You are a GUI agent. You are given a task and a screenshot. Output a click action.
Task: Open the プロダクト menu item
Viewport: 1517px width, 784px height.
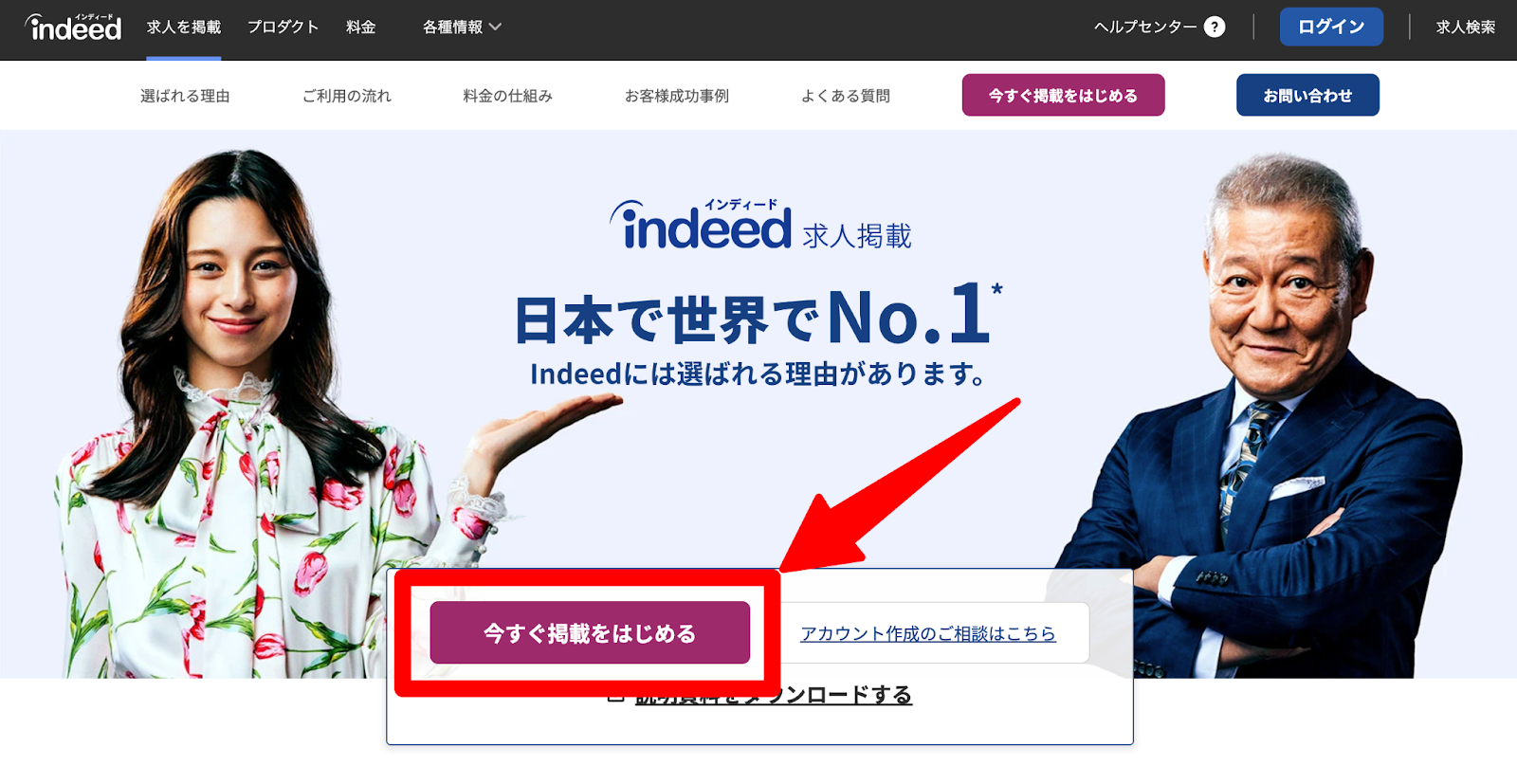click(283, 27)
